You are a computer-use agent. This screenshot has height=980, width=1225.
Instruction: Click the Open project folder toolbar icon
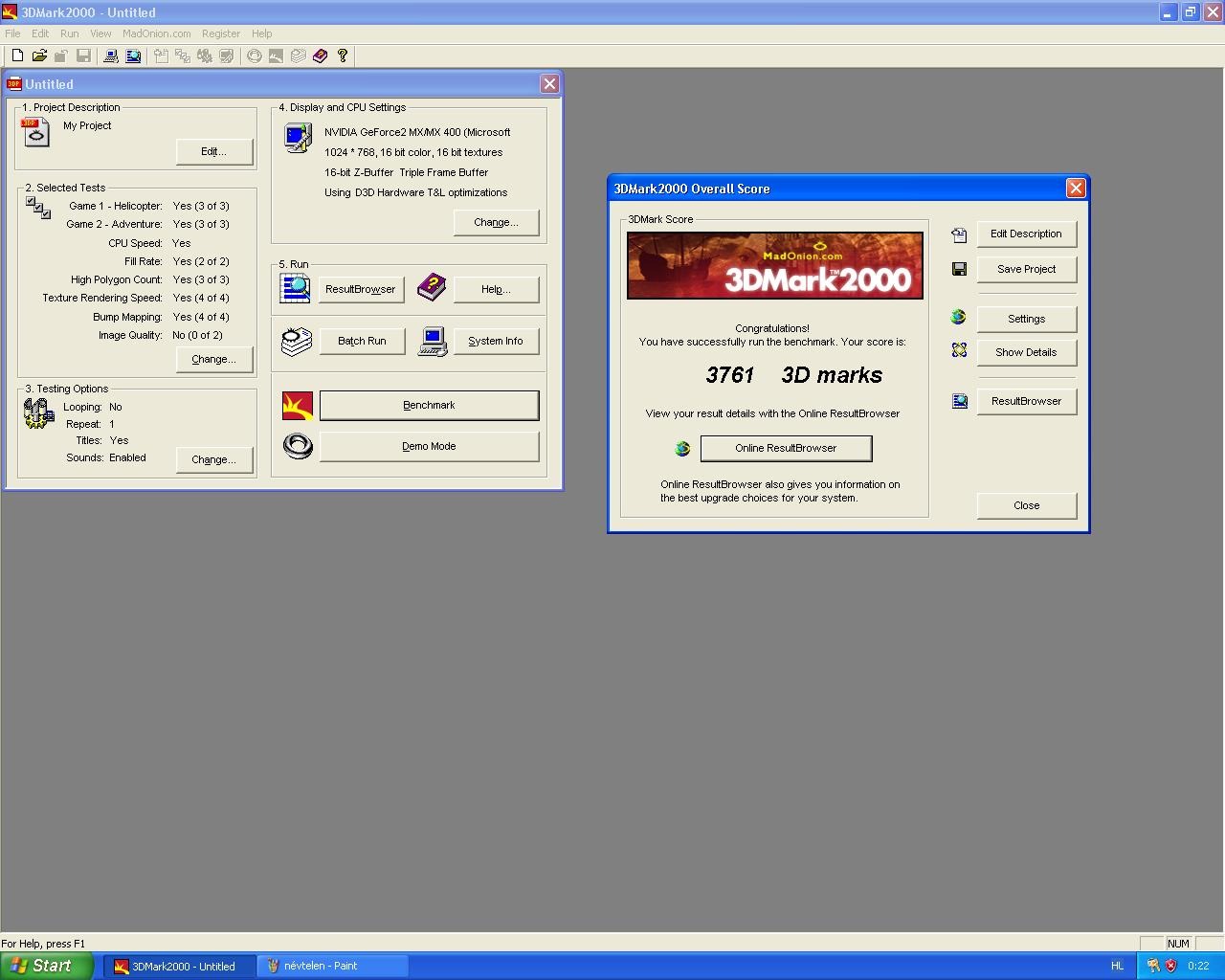click(39, 56)
